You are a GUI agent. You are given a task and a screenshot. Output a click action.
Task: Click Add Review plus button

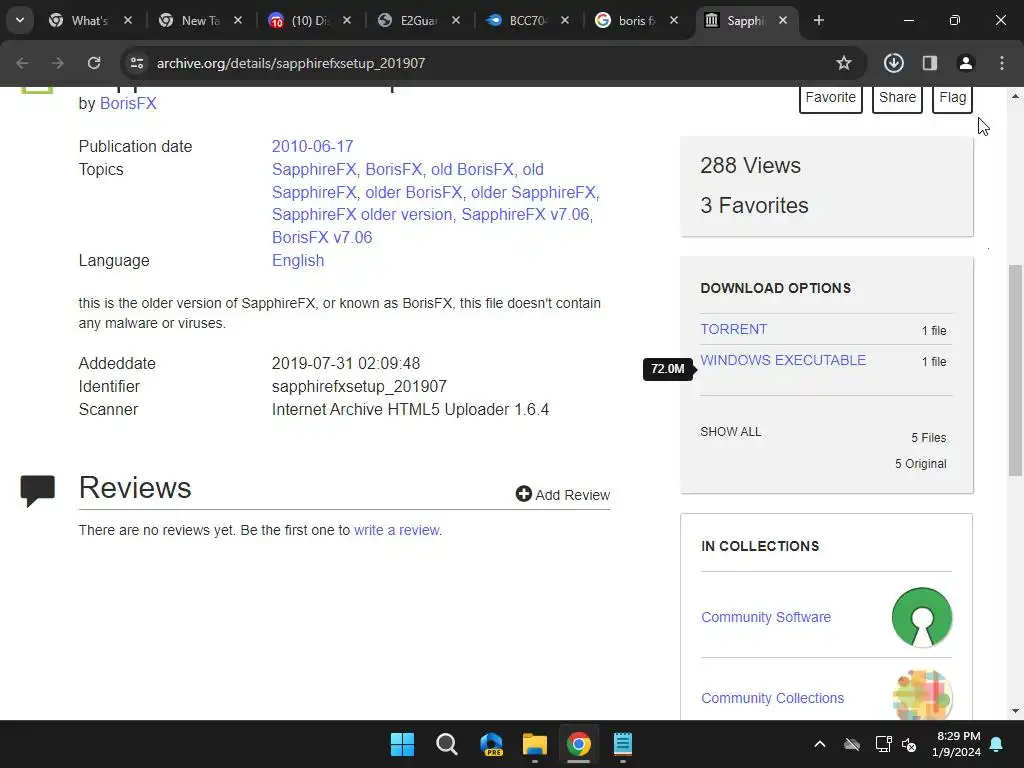click(563, 494)
